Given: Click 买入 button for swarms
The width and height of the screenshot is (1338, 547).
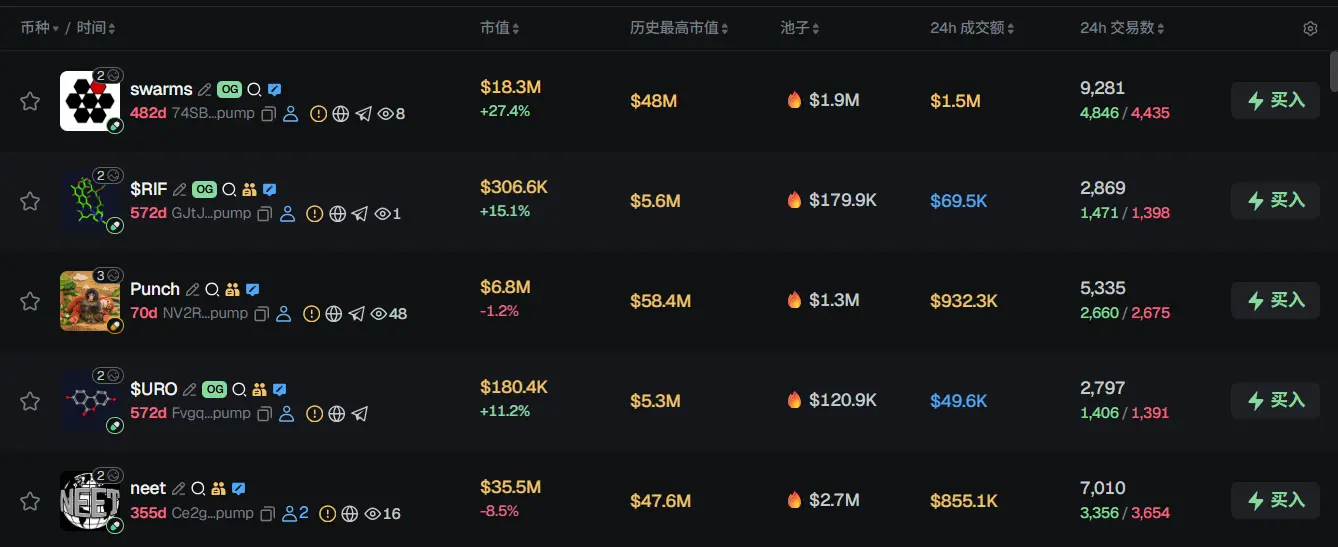Looking at the screenshot, I should click(1275, 100).
